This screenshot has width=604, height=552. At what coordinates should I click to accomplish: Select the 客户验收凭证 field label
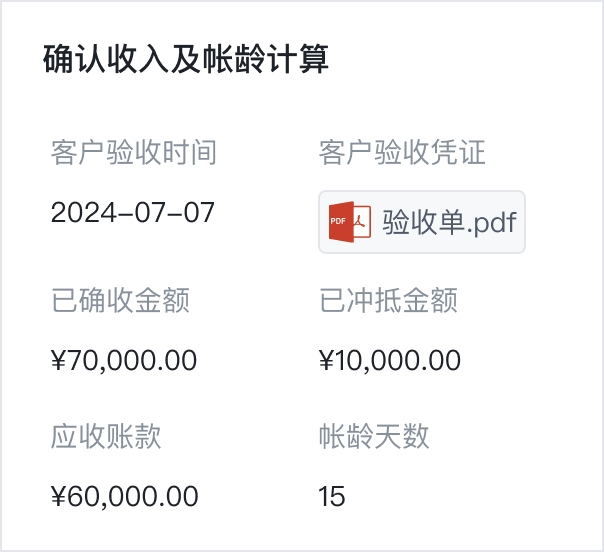point(401,153)
